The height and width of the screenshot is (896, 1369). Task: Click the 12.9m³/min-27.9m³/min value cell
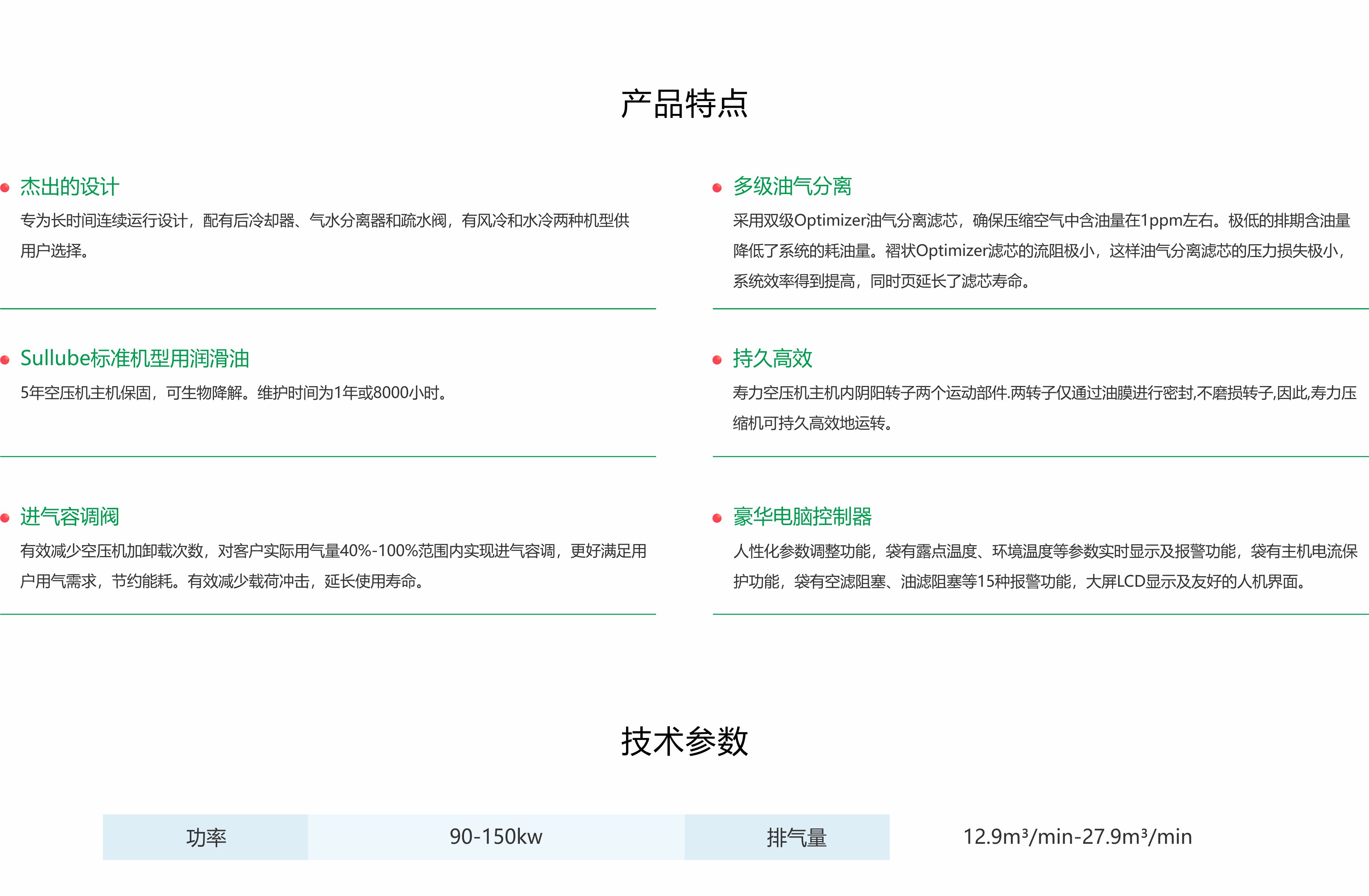point(1077,837)
